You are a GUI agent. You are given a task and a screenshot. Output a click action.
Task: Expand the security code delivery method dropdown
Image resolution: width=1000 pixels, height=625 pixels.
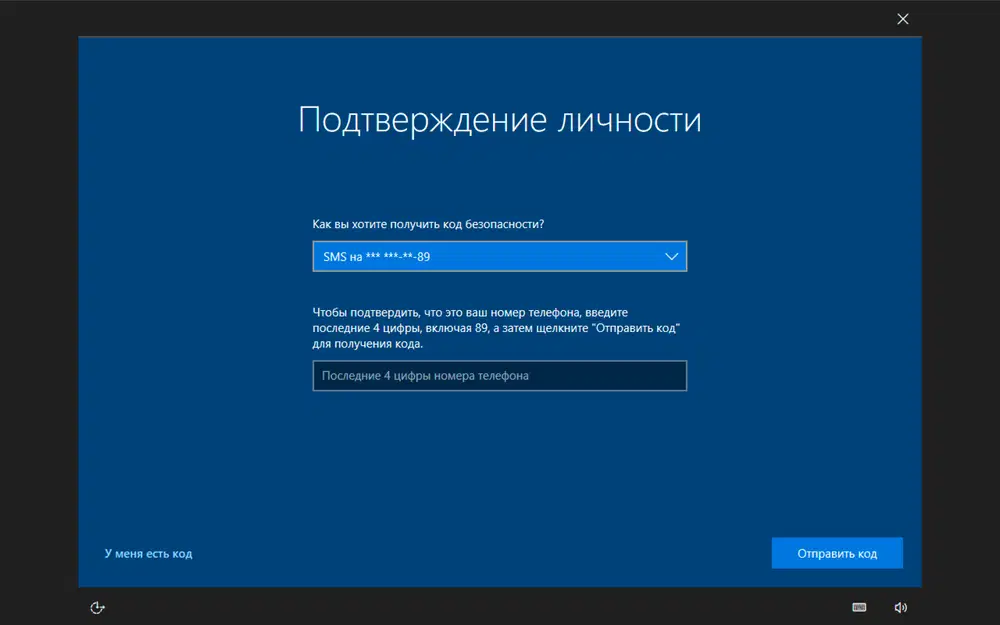pyautogui.click(x=500, y=256)
